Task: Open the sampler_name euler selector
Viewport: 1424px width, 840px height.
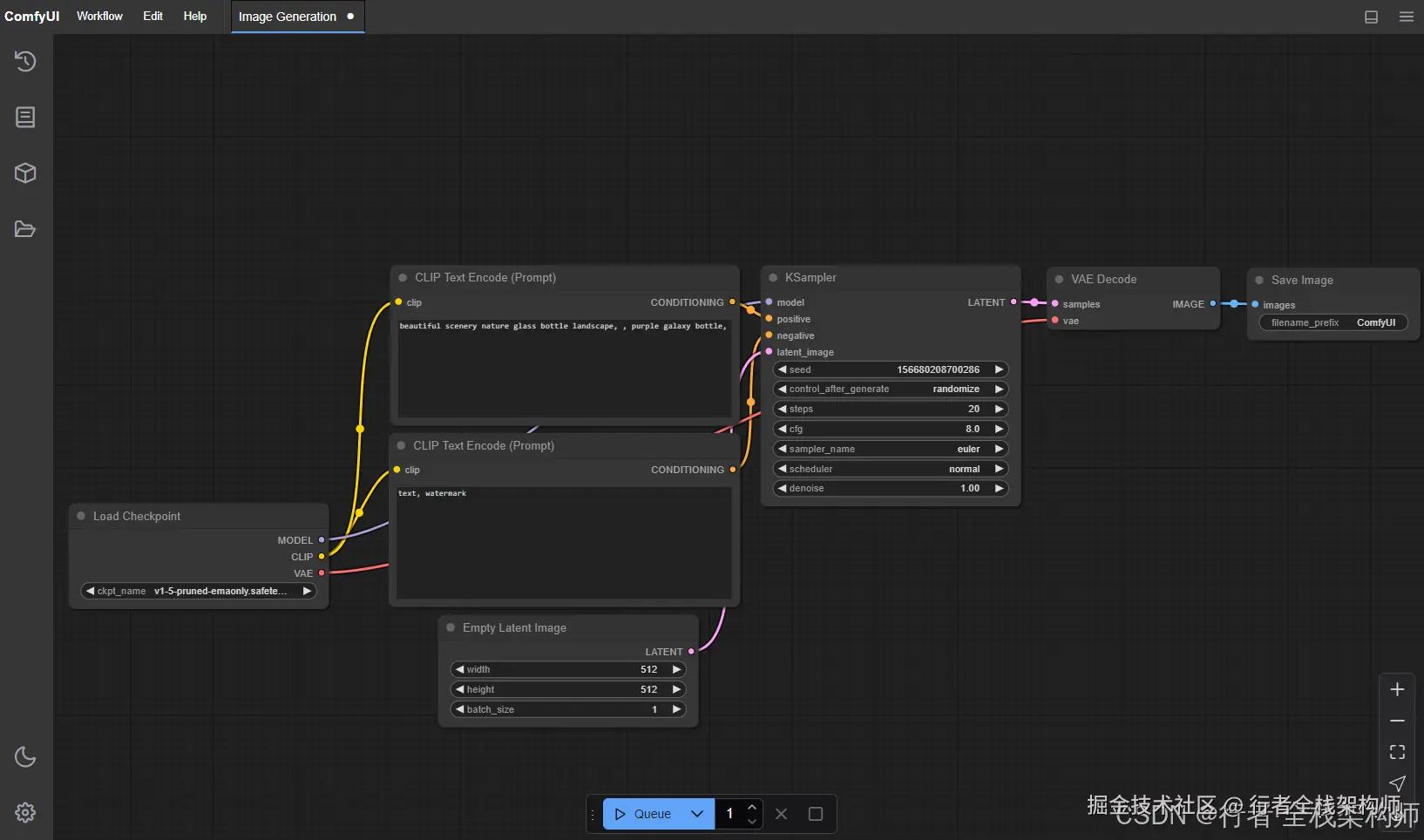Action: pos(891,449)
